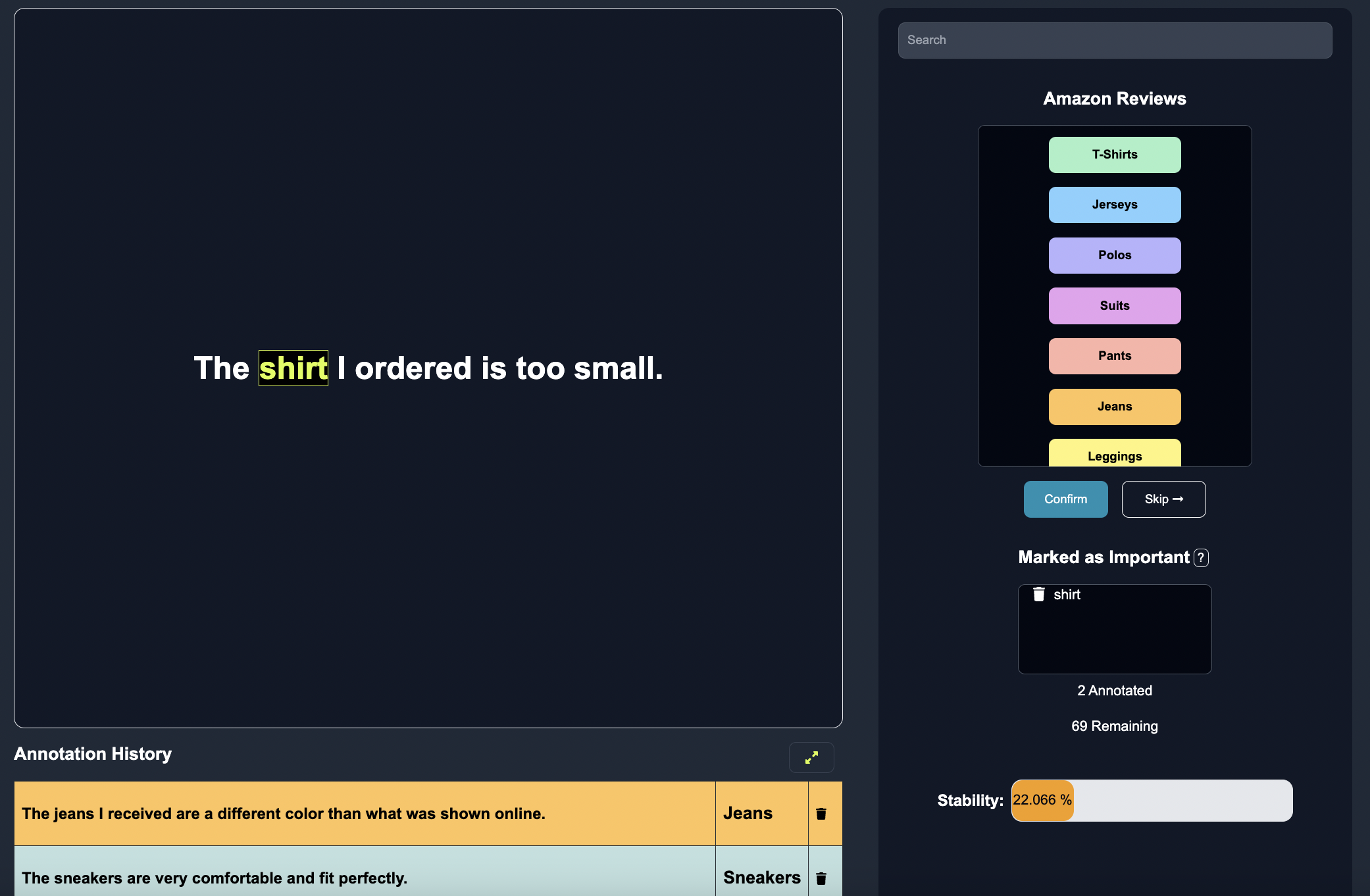Click the shirt token in Marked as Important

1068,594
